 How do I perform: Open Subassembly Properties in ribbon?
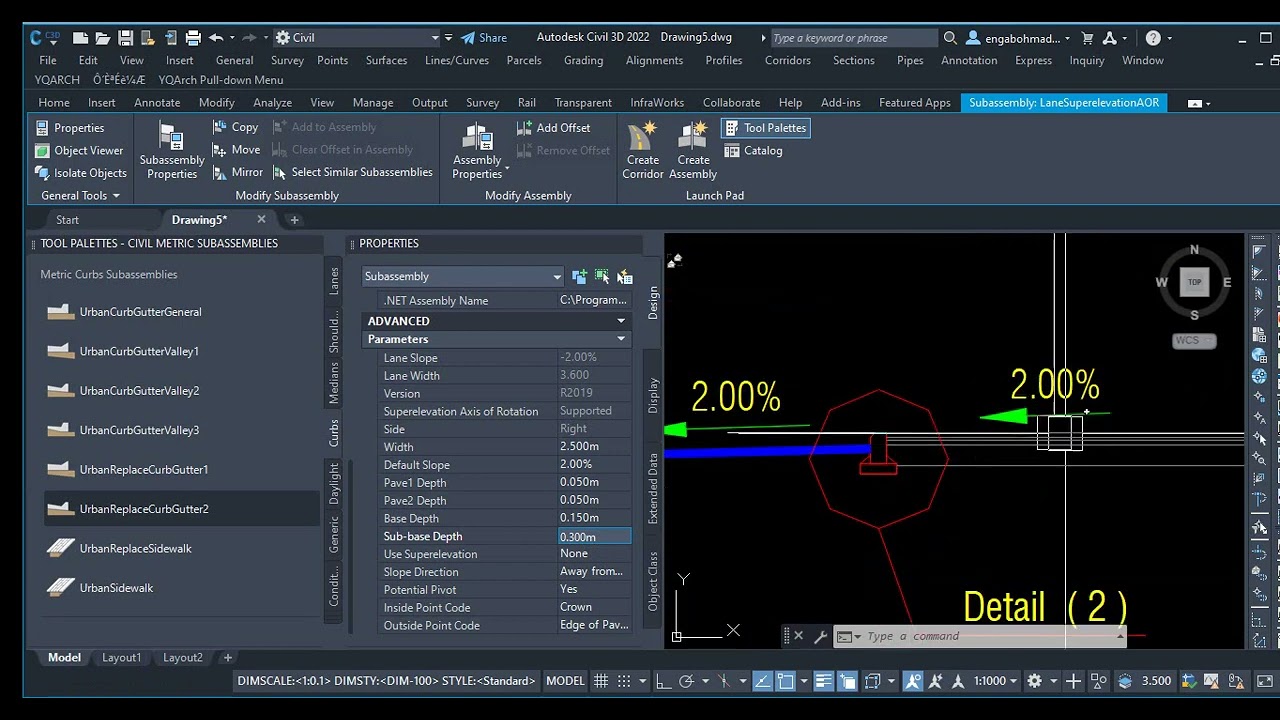point(172,151)
